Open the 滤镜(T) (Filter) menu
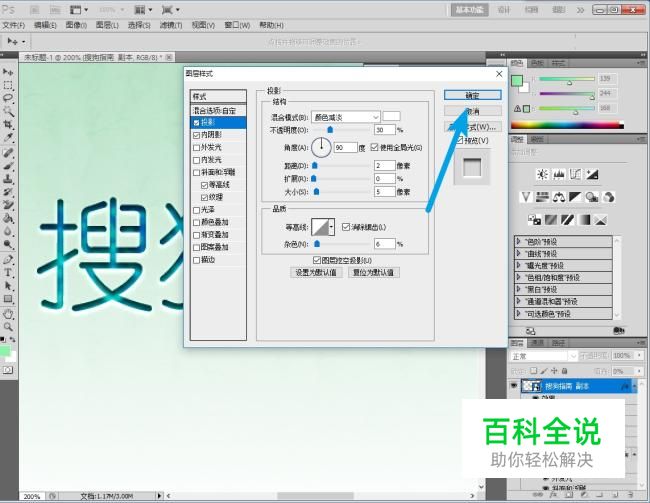 tap(171, 25)
